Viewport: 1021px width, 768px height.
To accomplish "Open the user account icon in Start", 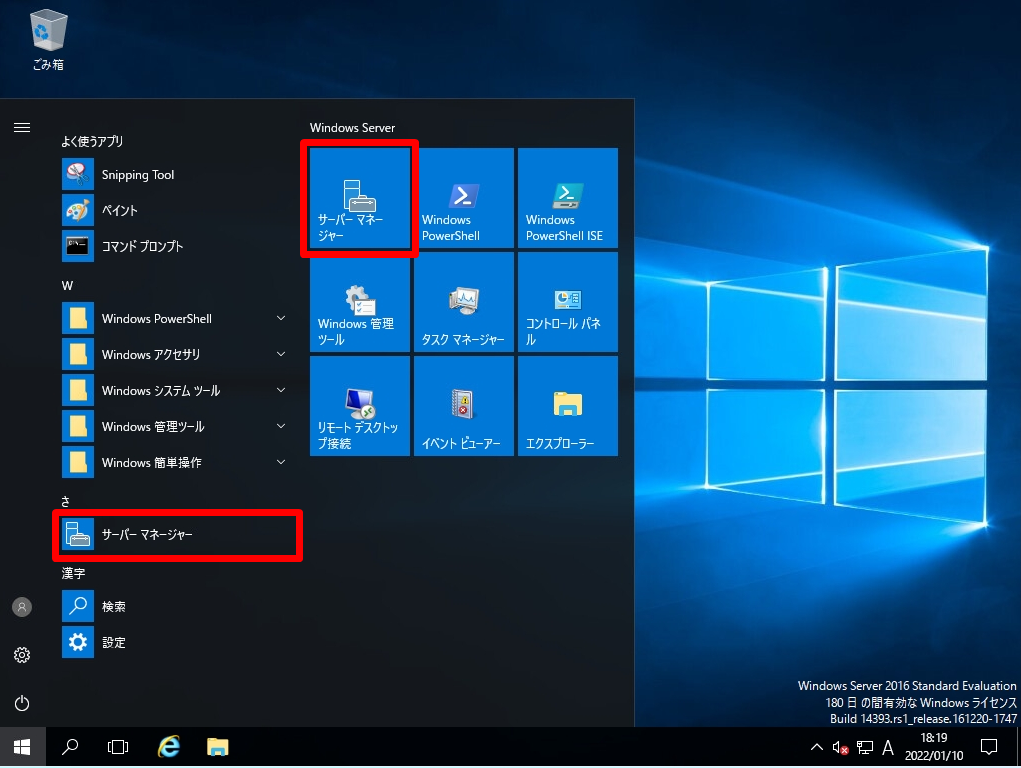I will [22, 607].
